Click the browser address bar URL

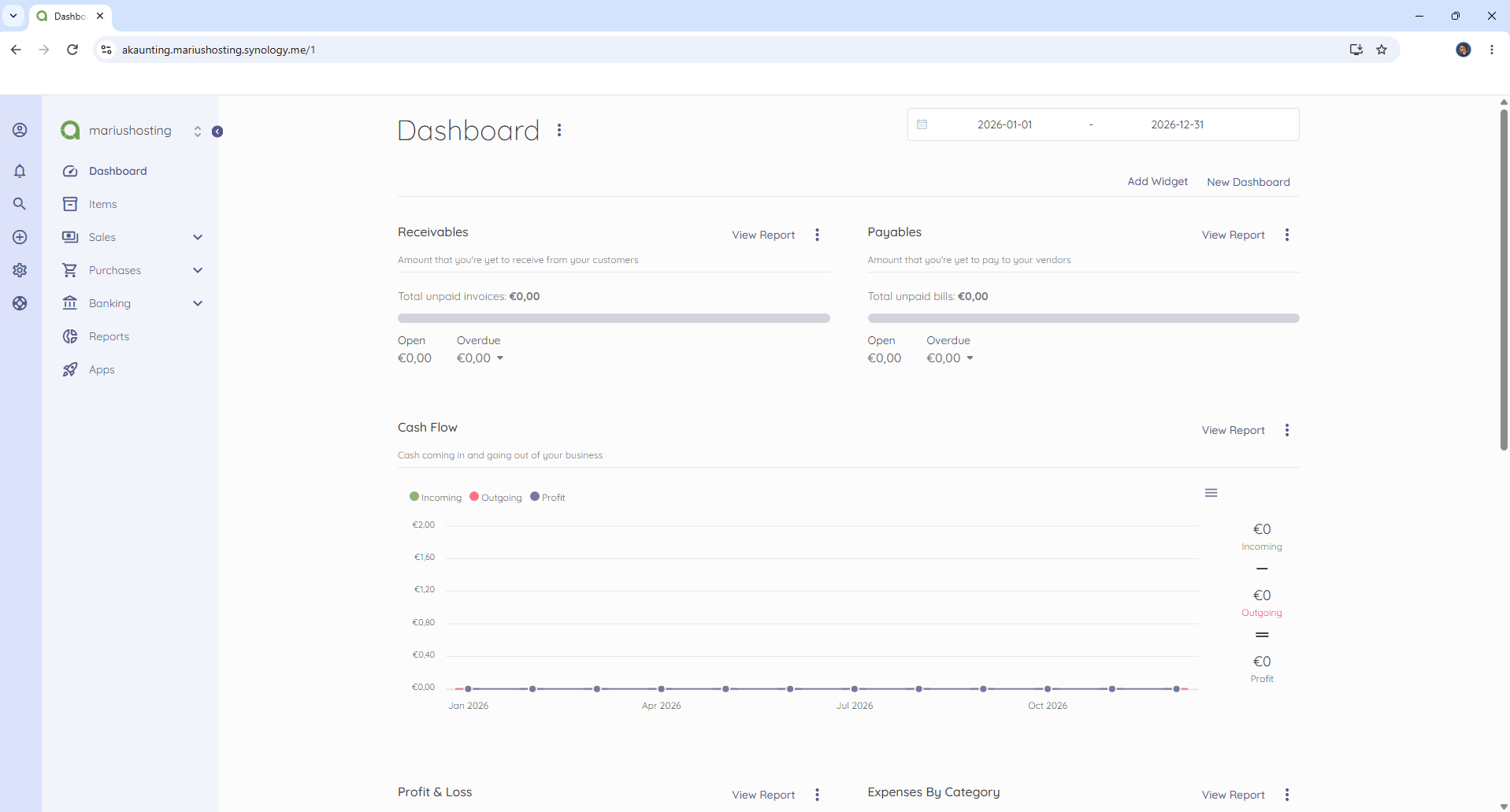[x=218, y=50]
